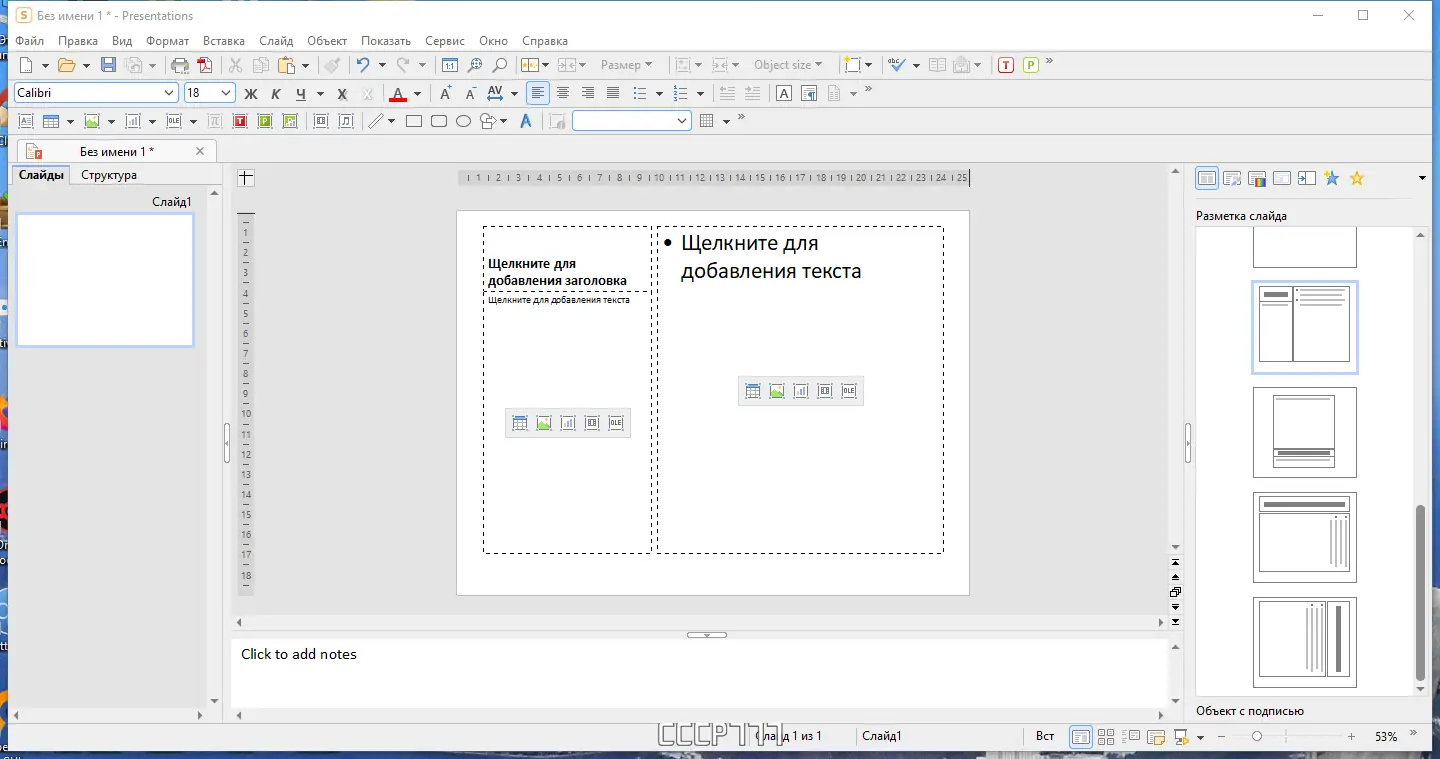The height and width of the screenshot is (759, 1440).
Task: Open the font color dropdown arrow
Action: [417, 94]
